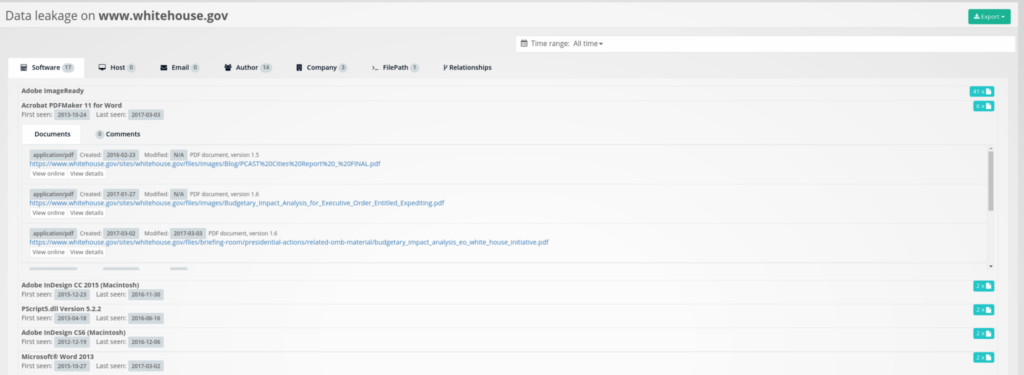This screenshot has width=1024, height=375.
Task: Click First seen 2013-04-18 for PScript5.dll
Action: click(x=72, y=318)
